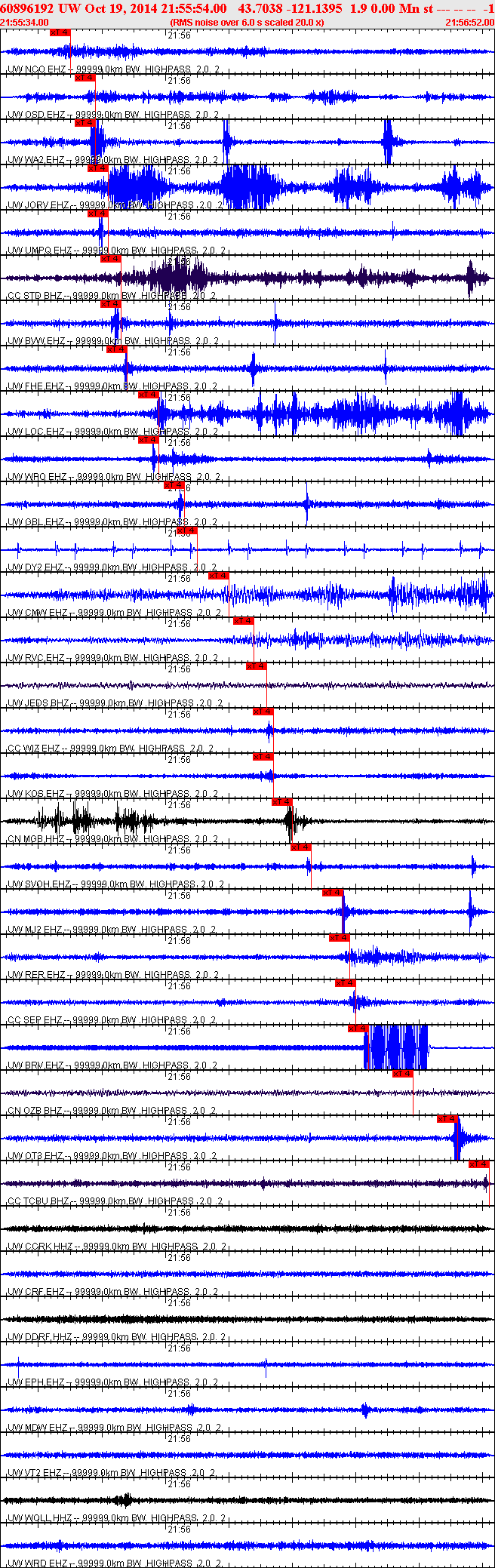Click the red pick flag on SEP trace
Viewport: 495px width, 1568px height.
coord(346,983)
